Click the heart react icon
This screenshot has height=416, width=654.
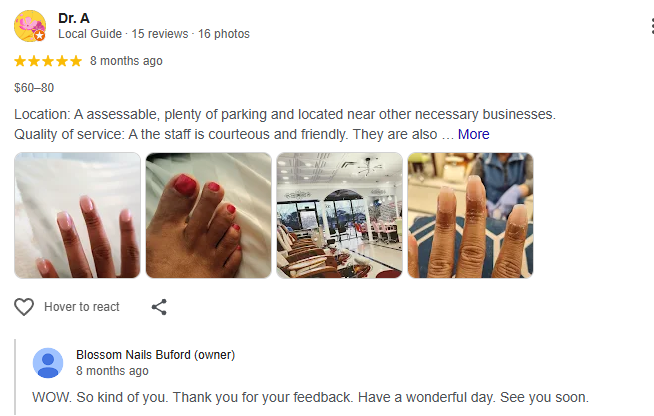[24, 307]
